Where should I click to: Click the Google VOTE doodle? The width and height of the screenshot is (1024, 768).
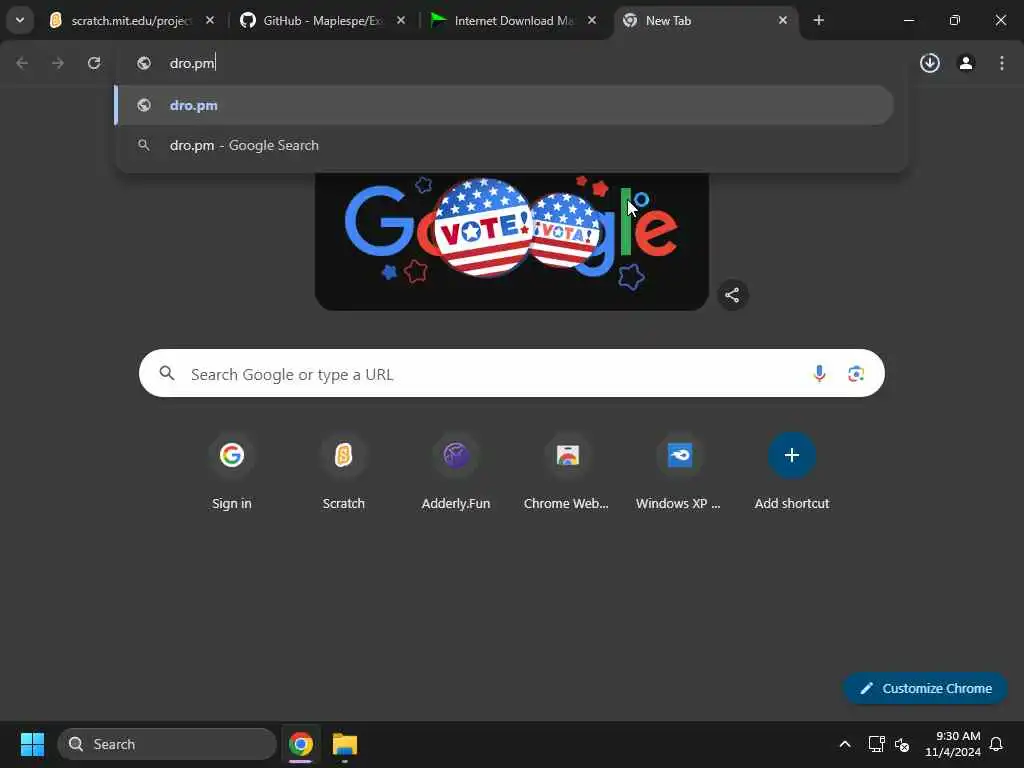pos(511,240)
